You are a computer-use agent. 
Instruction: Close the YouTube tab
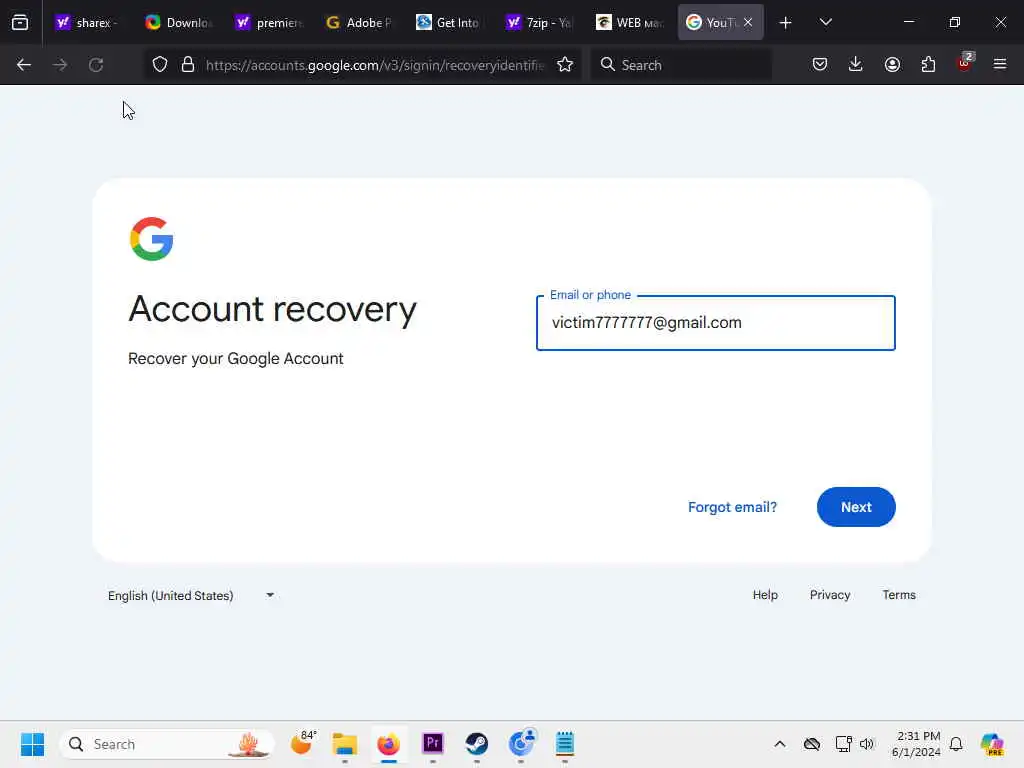748,22
